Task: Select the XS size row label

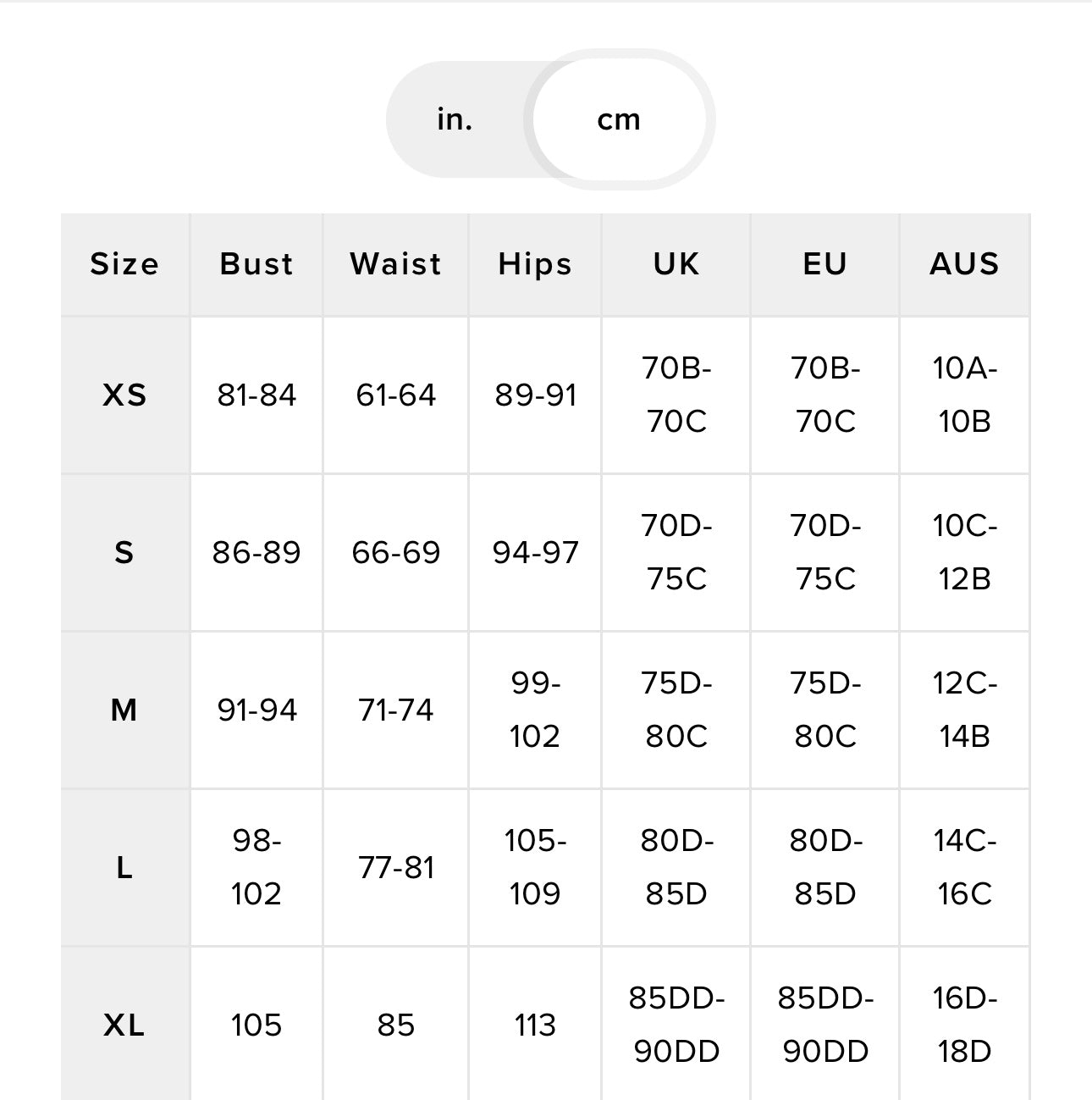Action: (124, 395)
